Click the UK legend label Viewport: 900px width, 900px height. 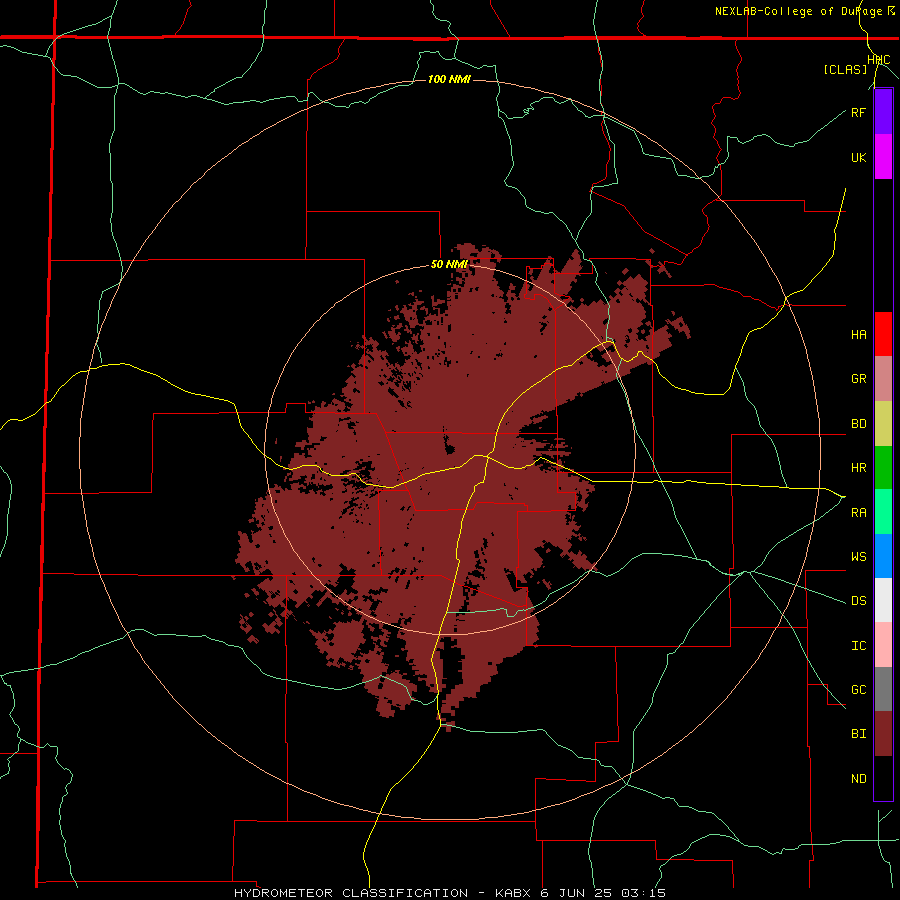coord(858,157)
